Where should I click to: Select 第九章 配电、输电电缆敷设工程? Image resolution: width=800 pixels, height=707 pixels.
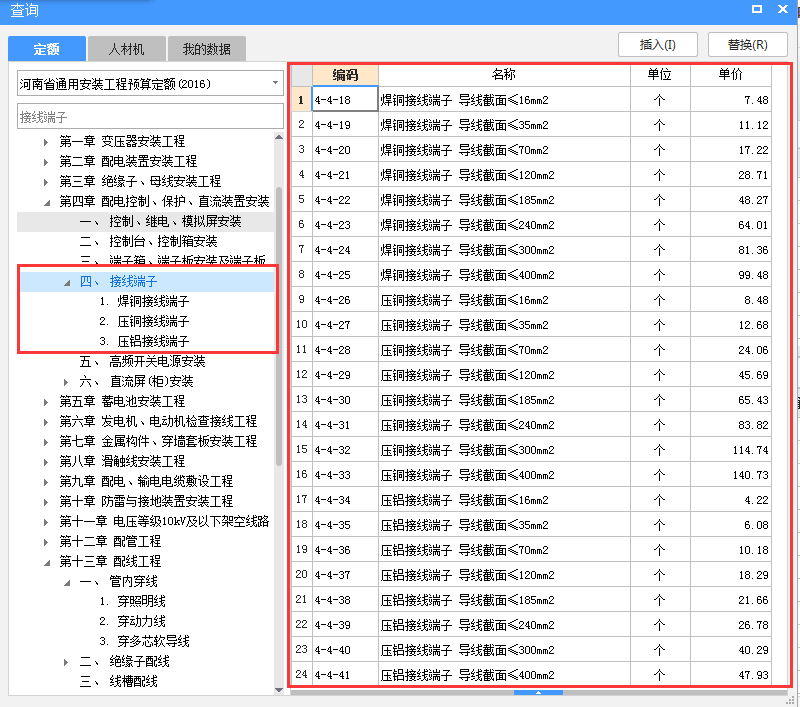[146, 482]
